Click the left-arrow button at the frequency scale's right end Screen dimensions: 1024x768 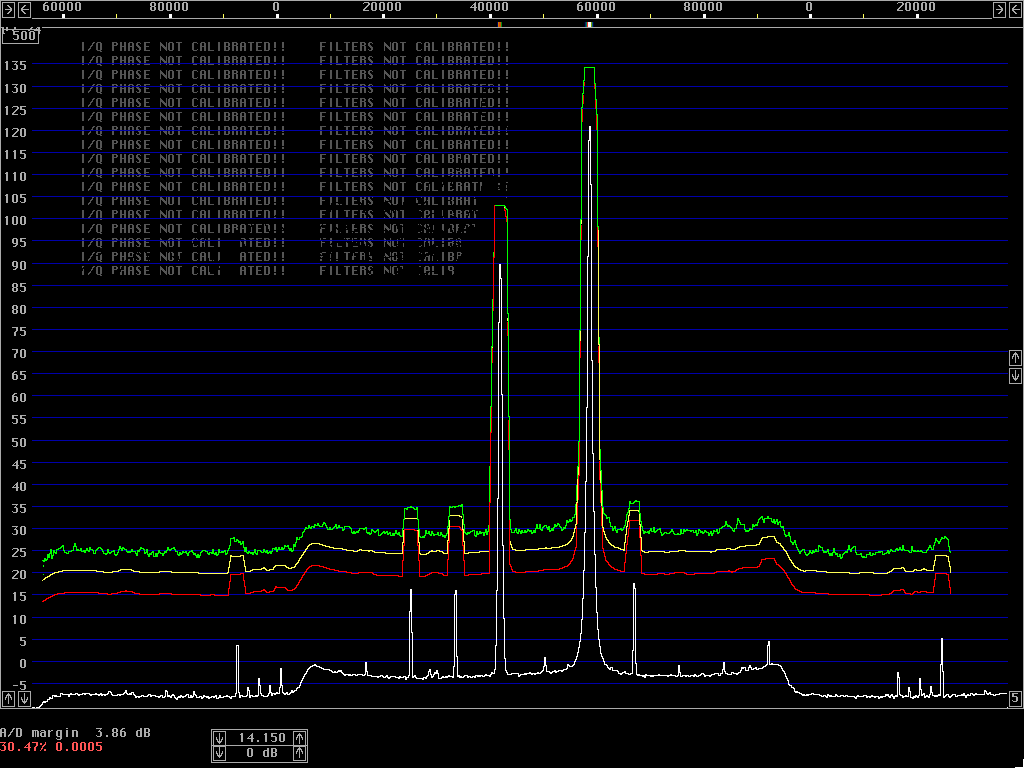1016,9
